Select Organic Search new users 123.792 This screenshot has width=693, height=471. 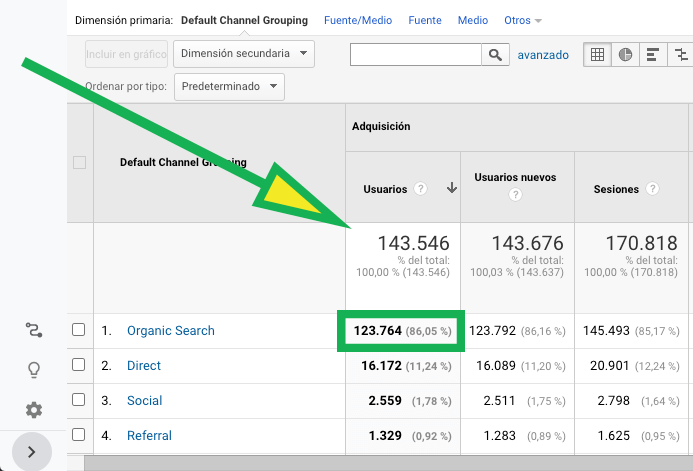[492, 330]
